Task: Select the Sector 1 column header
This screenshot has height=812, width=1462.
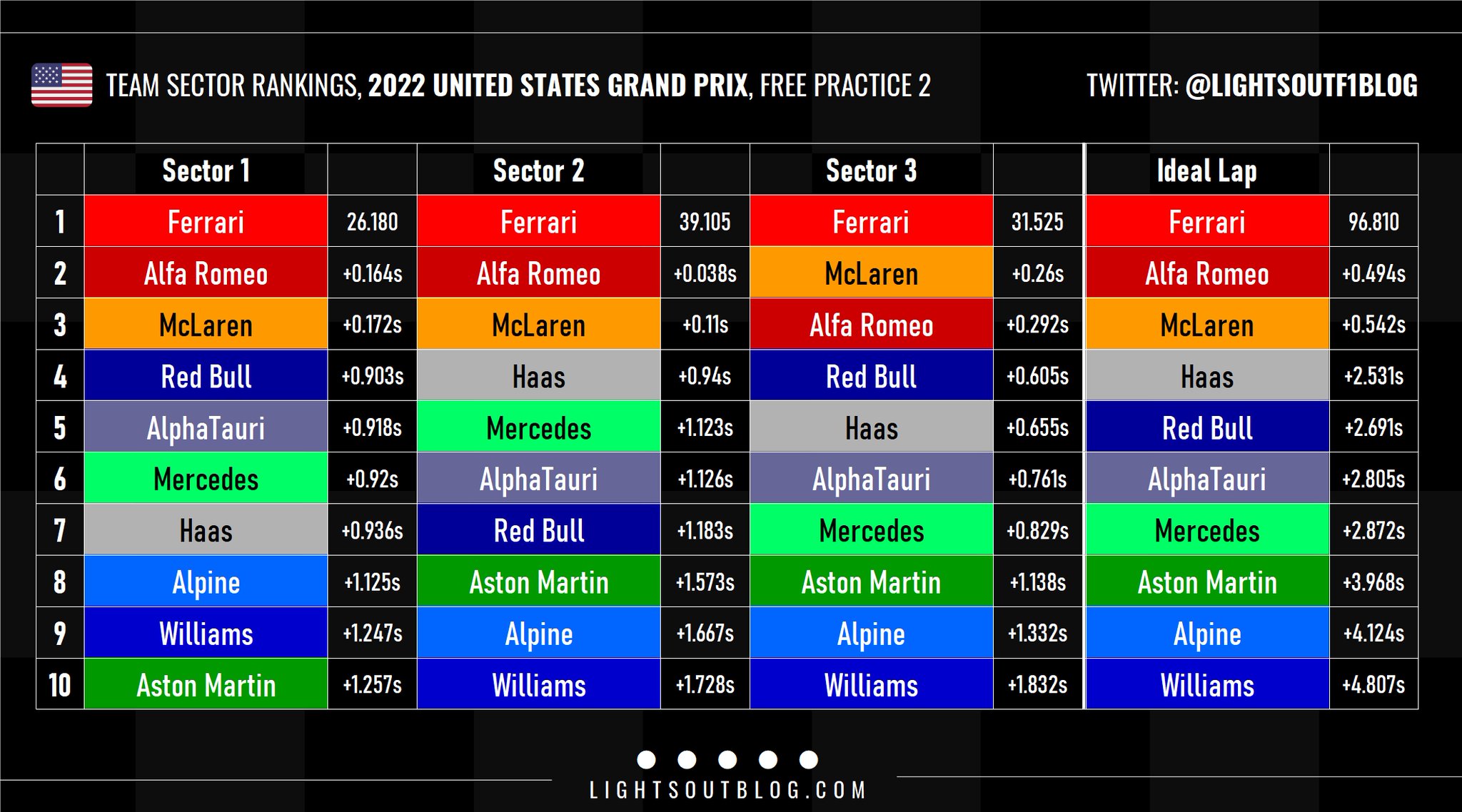Action: coord(206,171)
